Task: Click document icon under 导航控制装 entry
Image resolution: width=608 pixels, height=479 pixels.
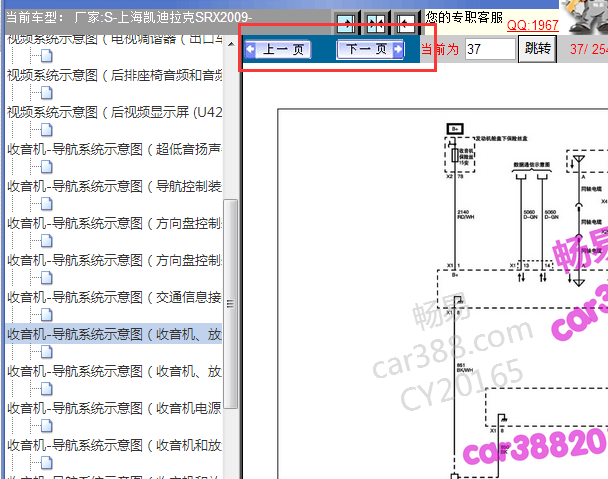Action: (47, 204)
